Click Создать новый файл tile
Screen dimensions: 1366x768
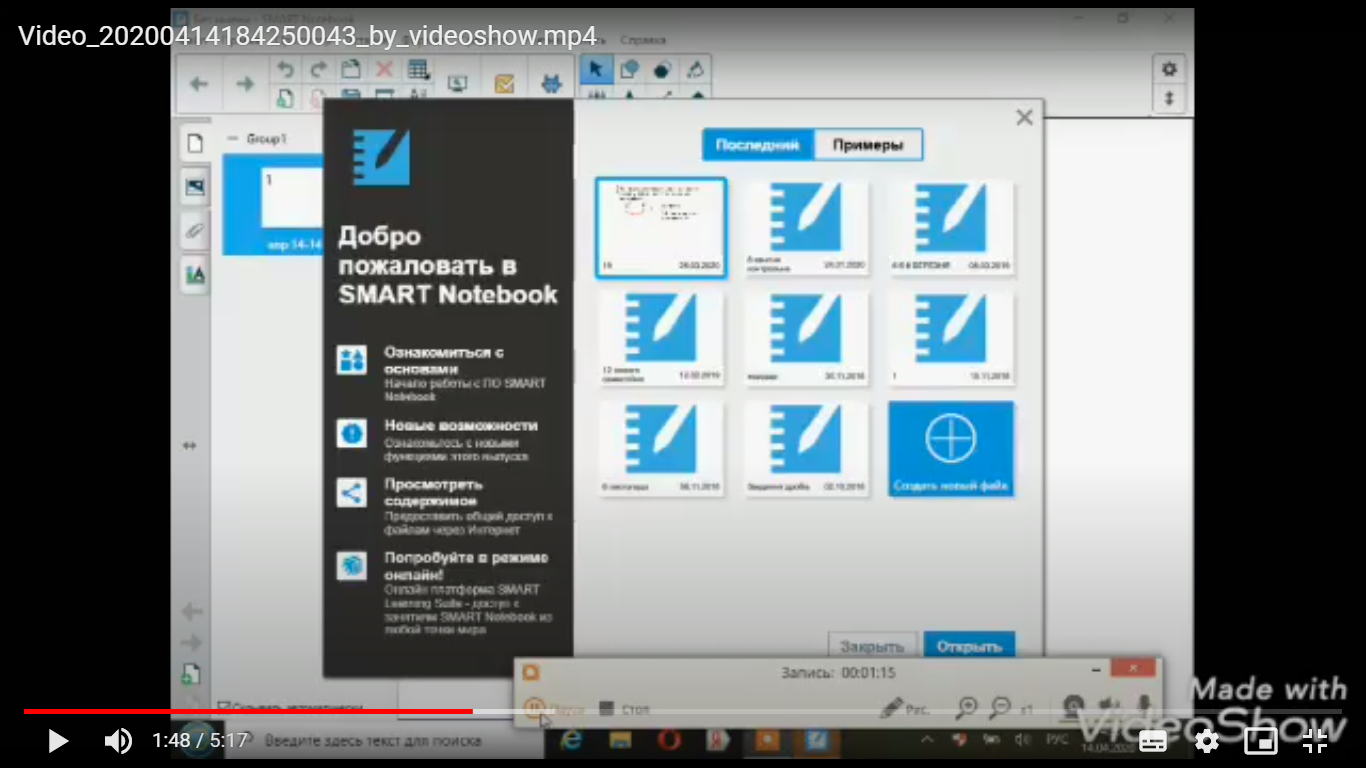pyautogui.click(x=951, y=449)
